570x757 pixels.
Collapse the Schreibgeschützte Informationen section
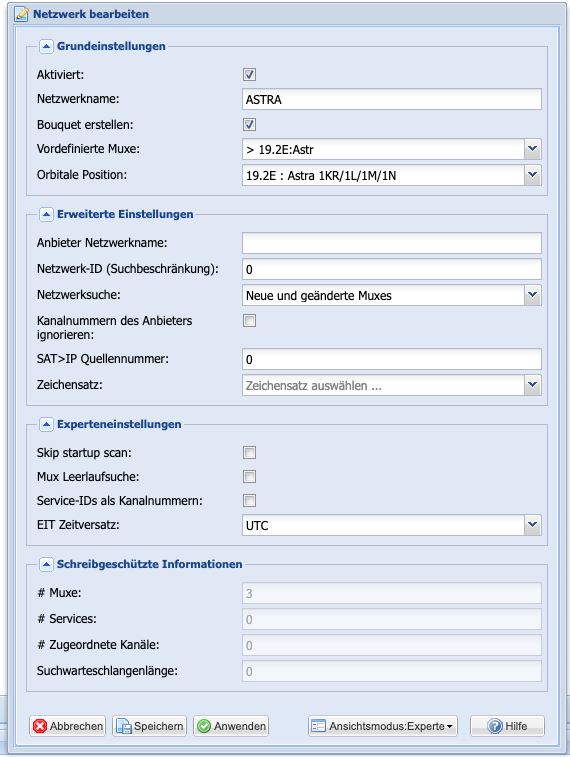click(46, 564)
